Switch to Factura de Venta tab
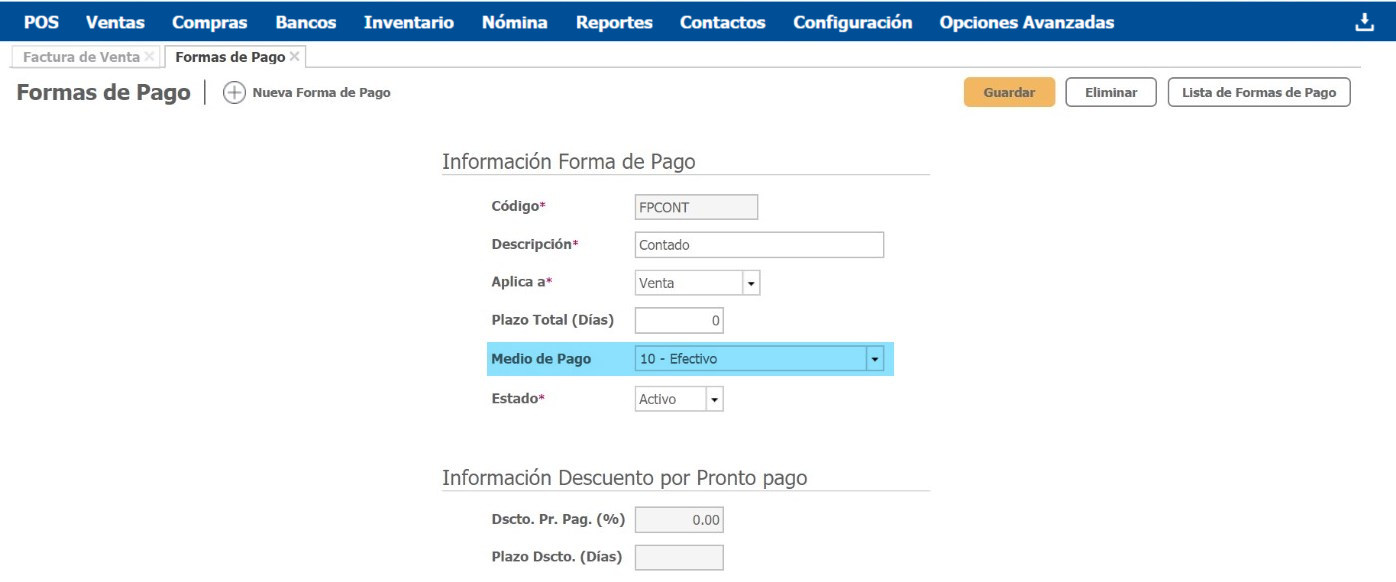 tap(81, 57)
